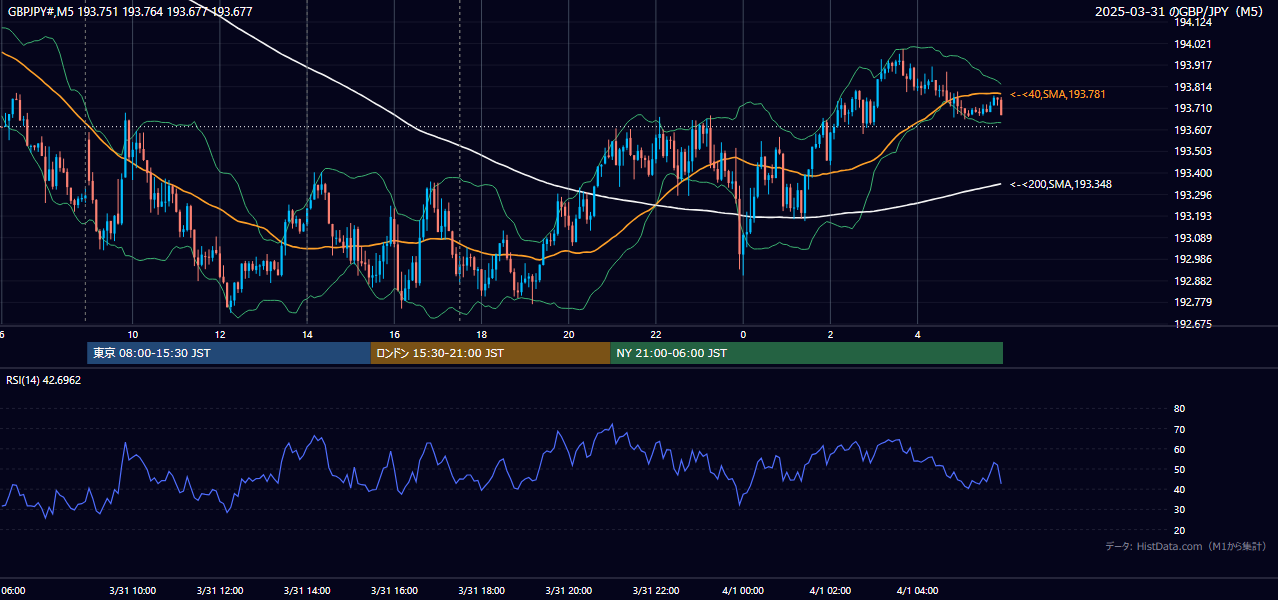Click price axis value 192.779
This screenshot has width=1278, height=600.
click(x=1194, y=302)
